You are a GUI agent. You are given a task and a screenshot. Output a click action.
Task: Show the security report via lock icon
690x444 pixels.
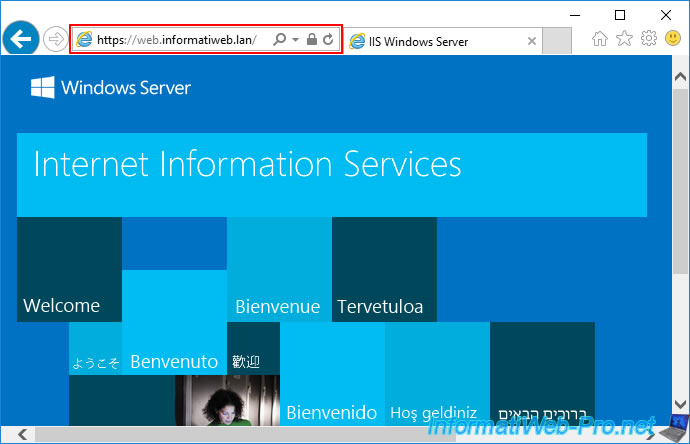[x=312, y=40]
